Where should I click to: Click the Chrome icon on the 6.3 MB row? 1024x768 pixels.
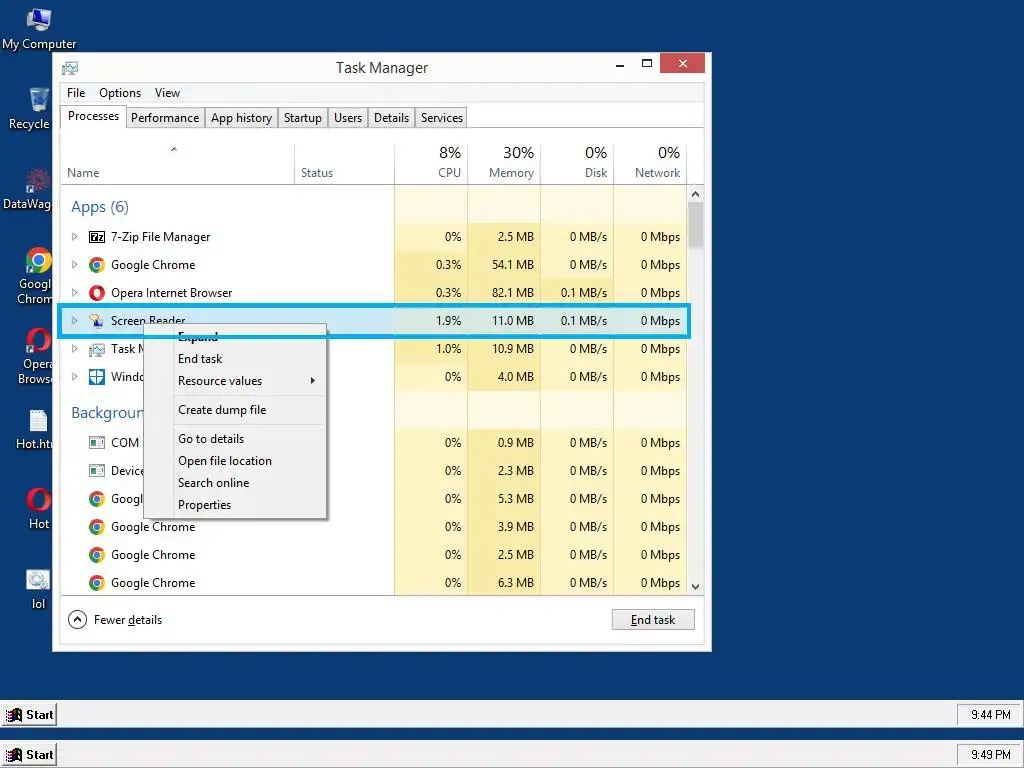point(97,583)
